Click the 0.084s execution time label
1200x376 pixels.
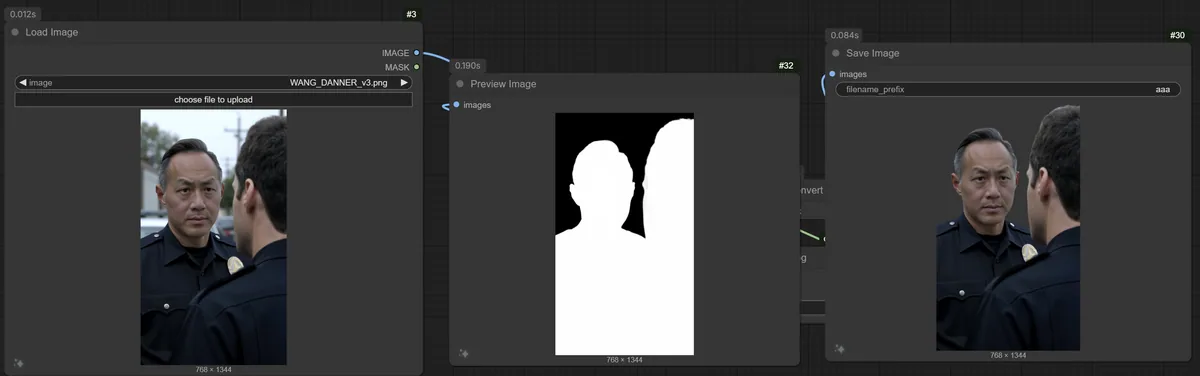[844, 35]
